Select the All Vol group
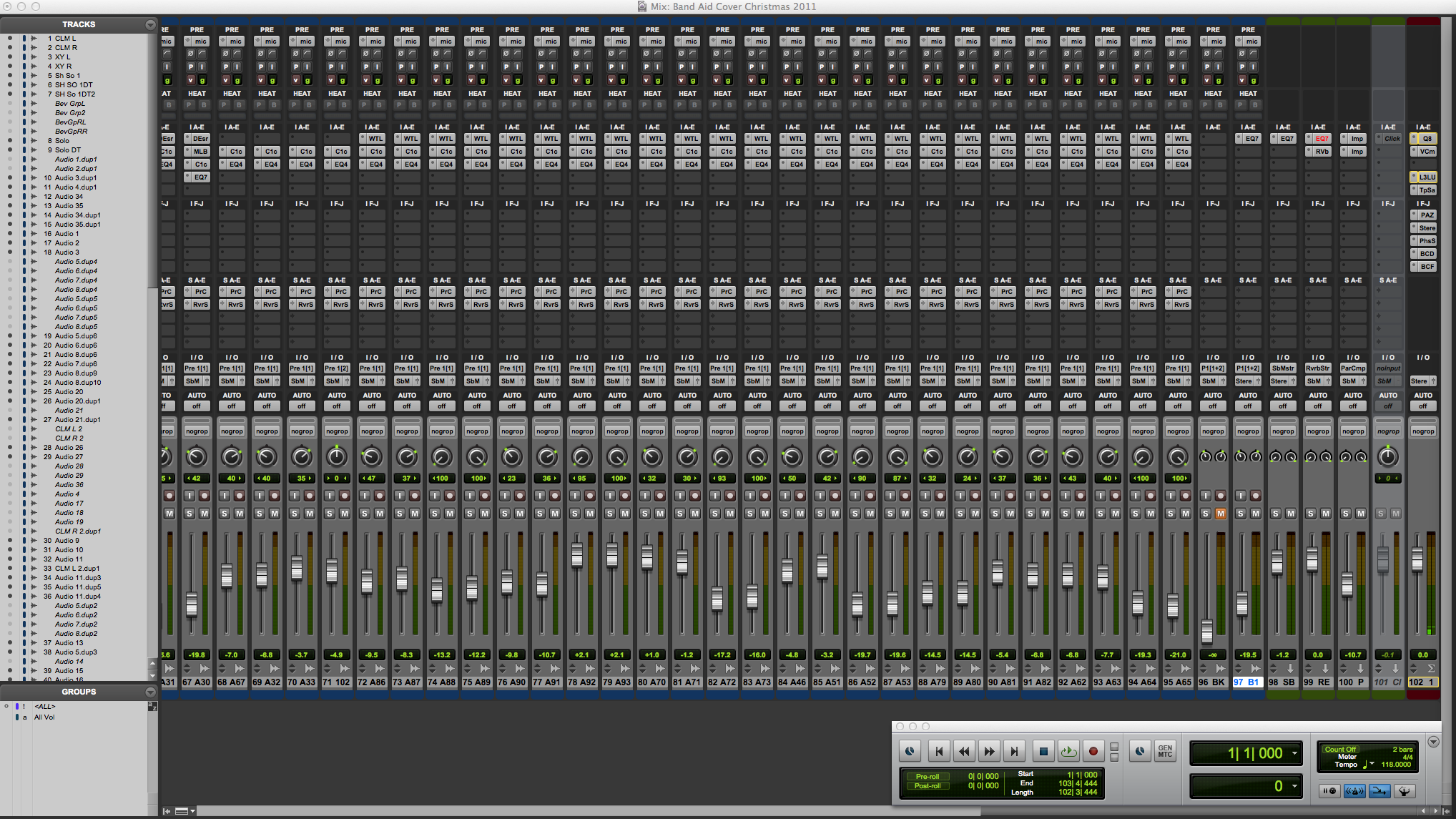This screenshot has height=819, width=1456. [44, 717]
